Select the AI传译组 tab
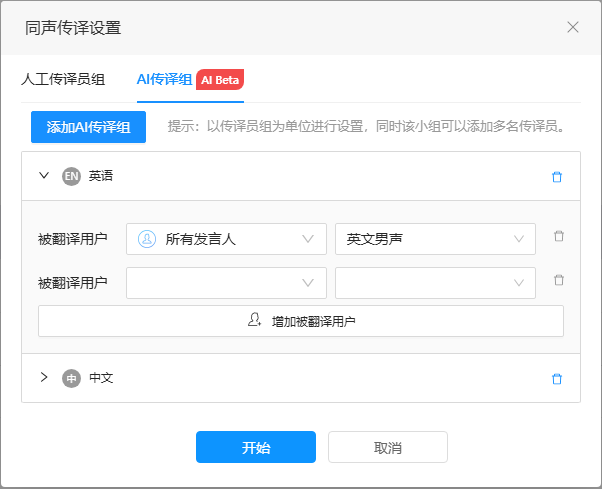Screen dimensions: 602x489 click(164, 79)
